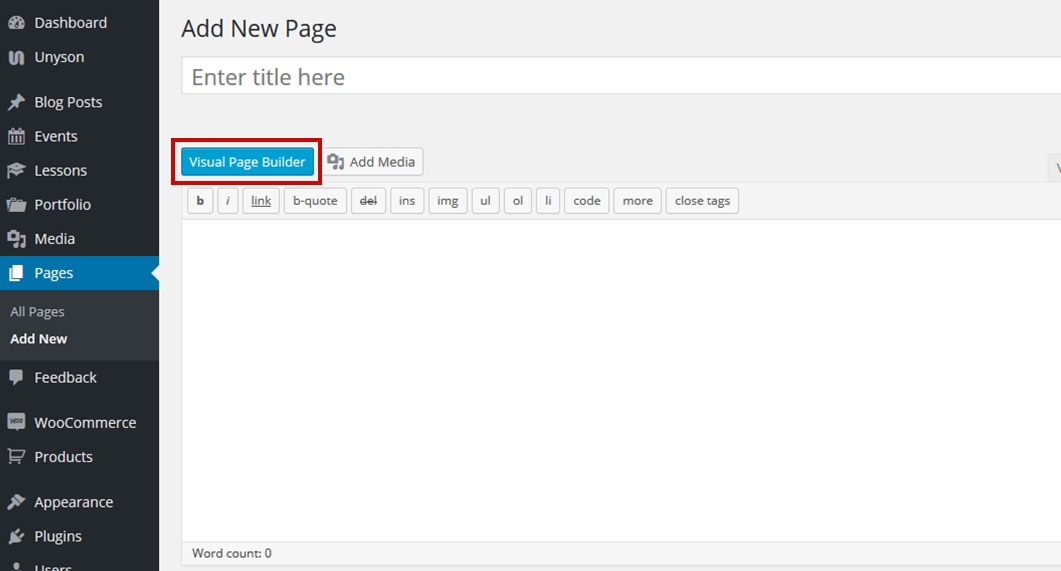The height and width of the screenshot is (571, 1061).
Task: Click the Add Media button
Action: point(371,162)
